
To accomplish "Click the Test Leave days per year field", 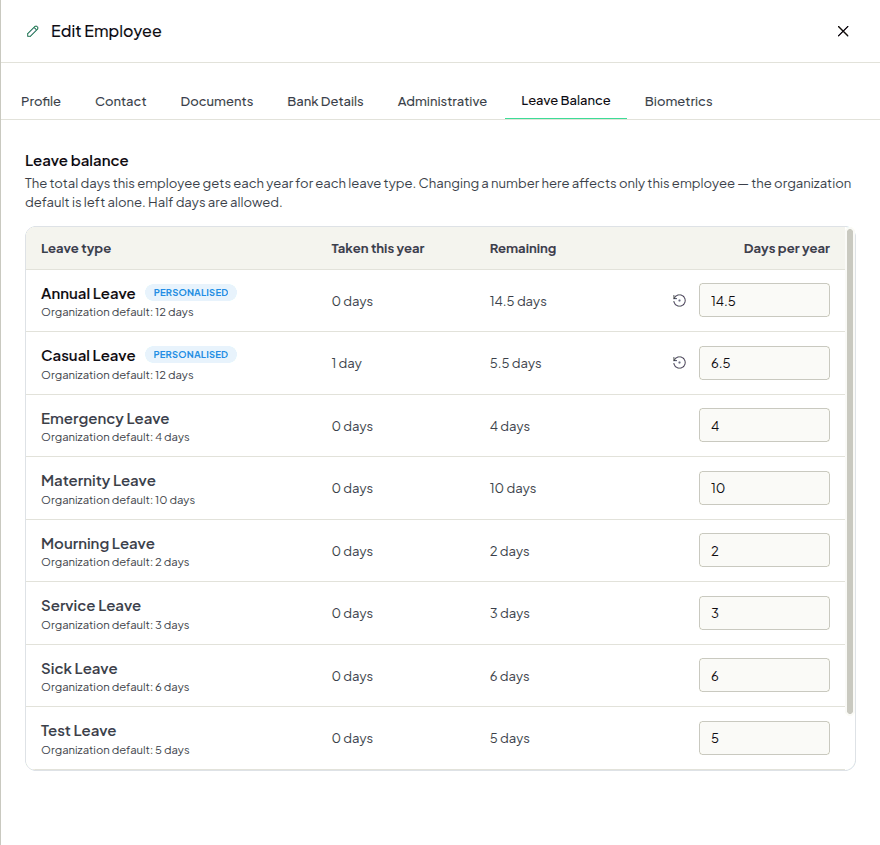I will [x=764, y=738].
